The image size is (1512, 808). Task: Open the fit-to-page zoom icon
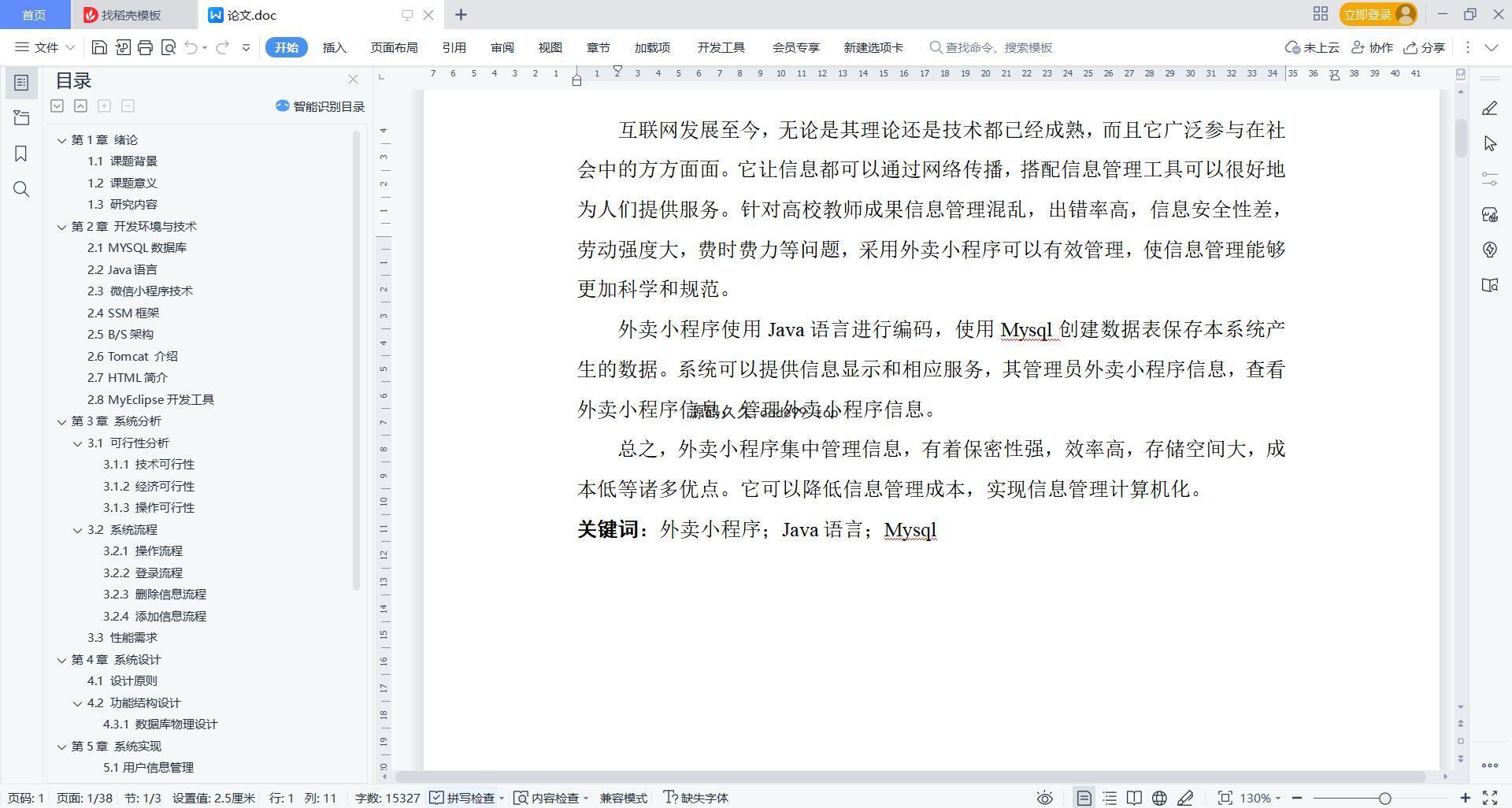point(1225,798)
